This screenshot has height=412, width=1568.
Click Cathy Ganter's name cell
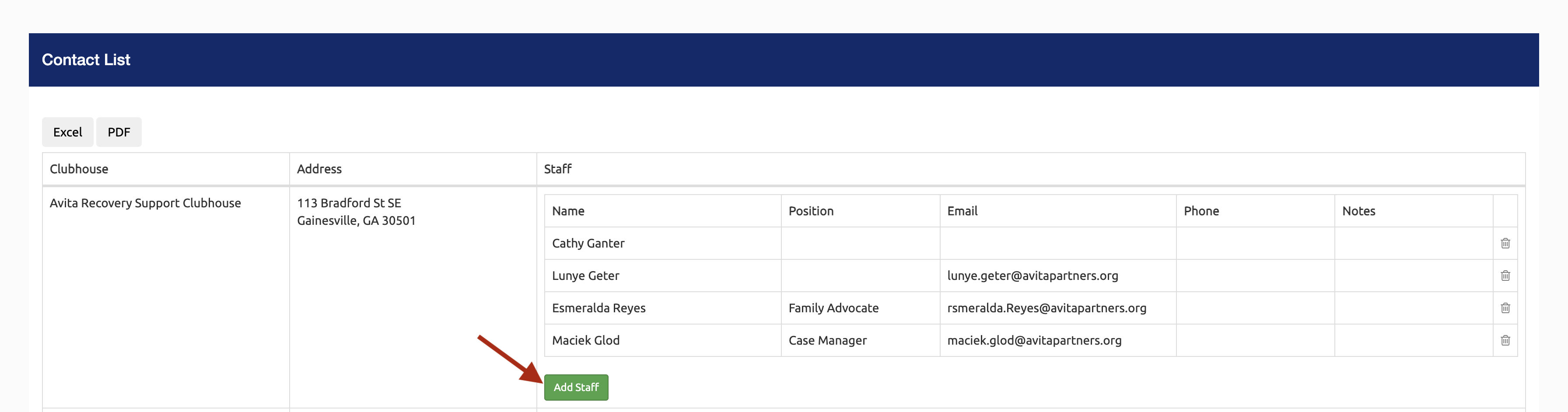[588, 244]
